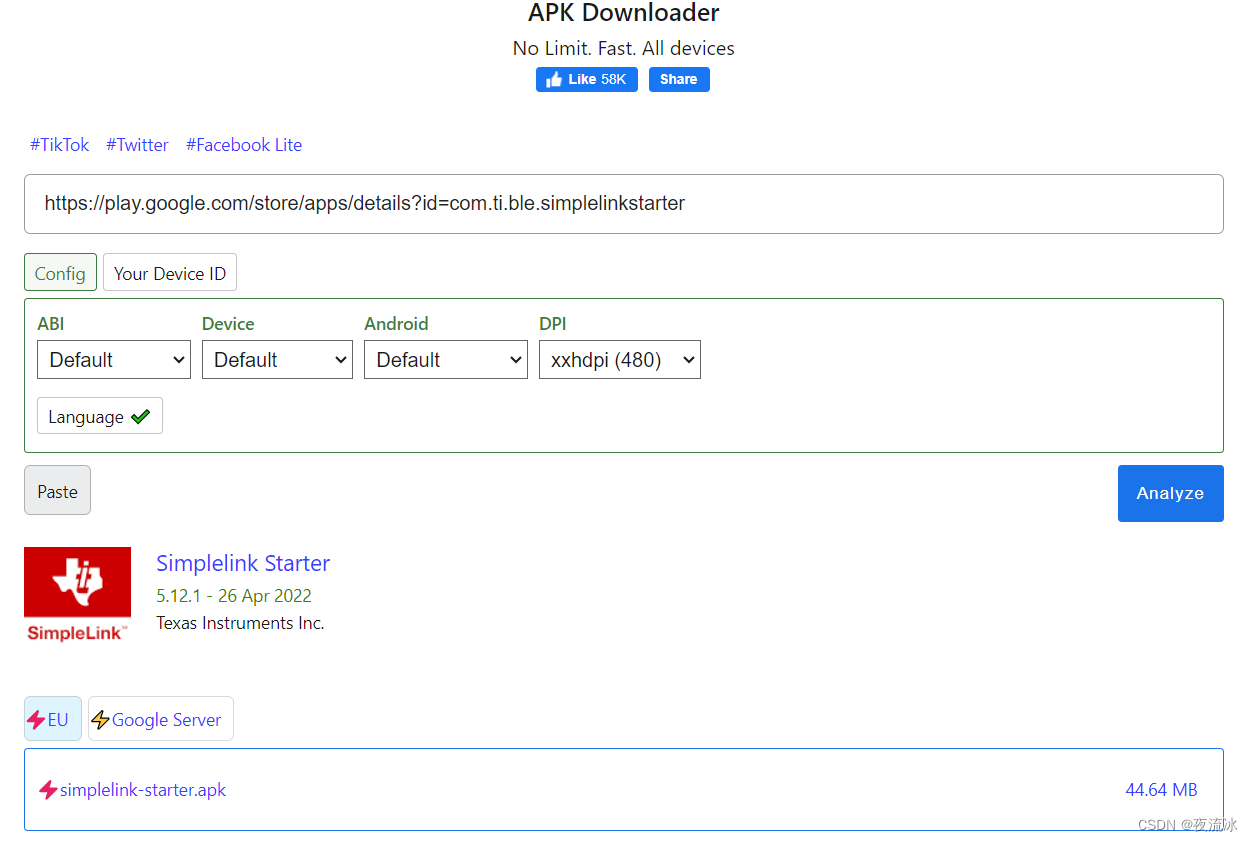1253x841 pixels.
Task: Click the 44.64 MB file size
Action: coord(1161,790)
